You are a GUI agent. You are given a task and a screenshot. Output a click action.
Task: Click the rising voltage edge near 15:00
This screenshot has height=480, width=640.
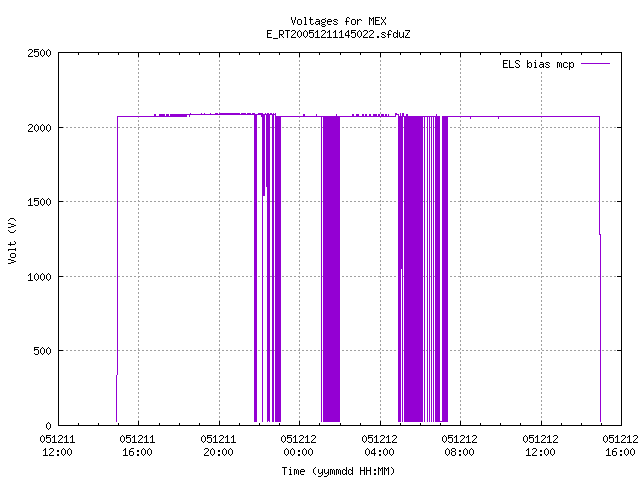[x=117, y=269]
